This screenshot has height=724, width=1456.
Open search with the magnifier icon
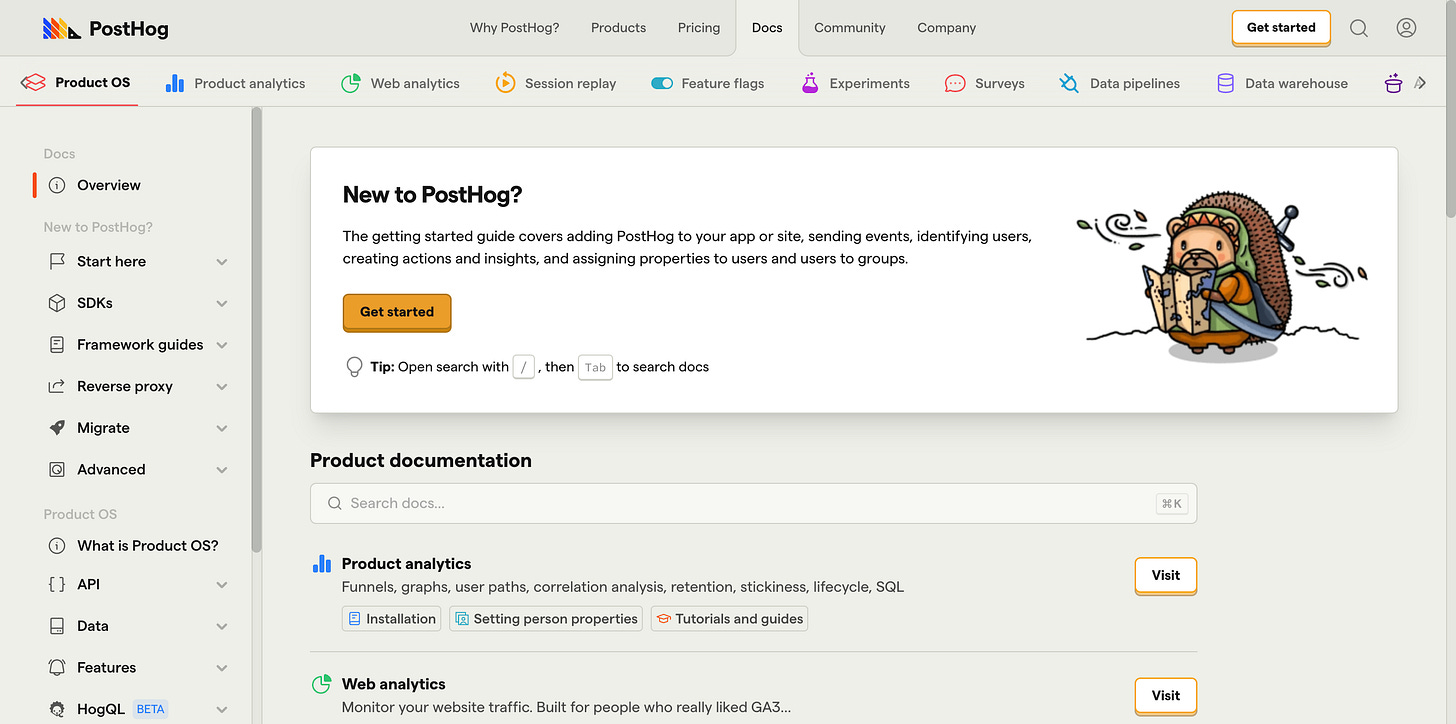point(1359,28)
